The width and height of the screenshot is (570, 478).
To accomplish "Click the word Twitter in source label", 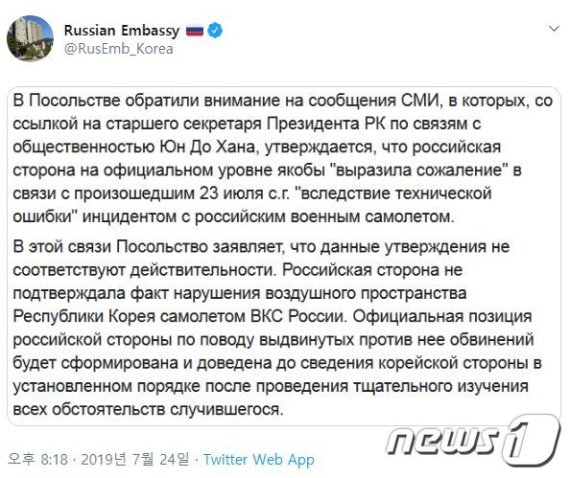I will [x=226, y=459].
